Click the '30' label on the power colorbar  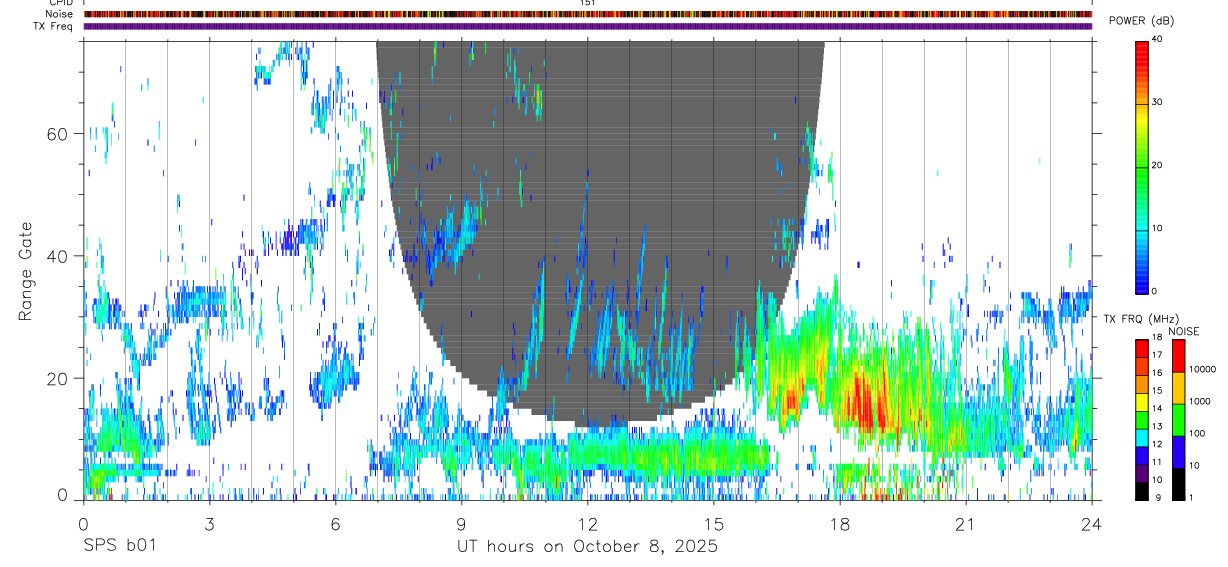tap(1159, 102)
